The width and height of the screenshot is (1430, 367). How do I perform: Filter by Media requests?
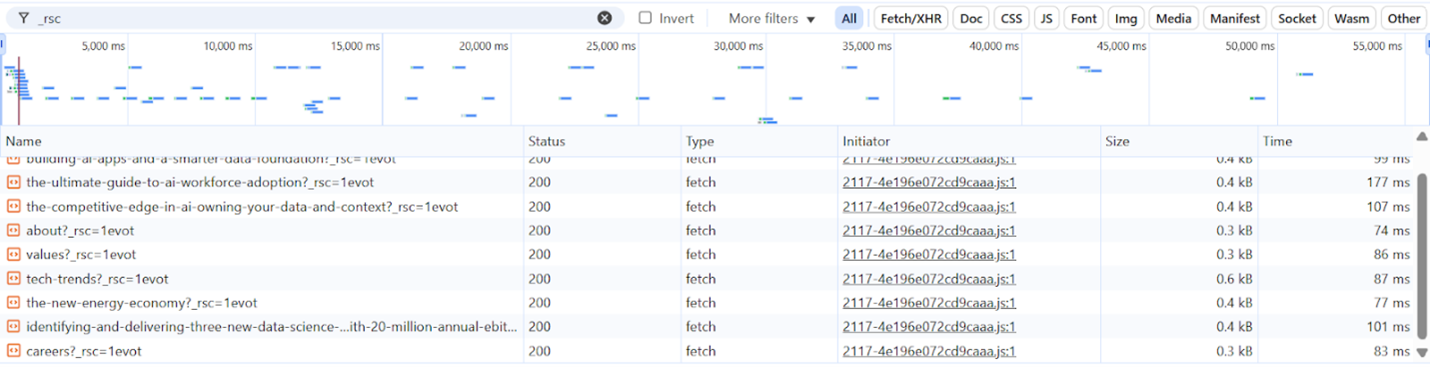[1175, 18]
